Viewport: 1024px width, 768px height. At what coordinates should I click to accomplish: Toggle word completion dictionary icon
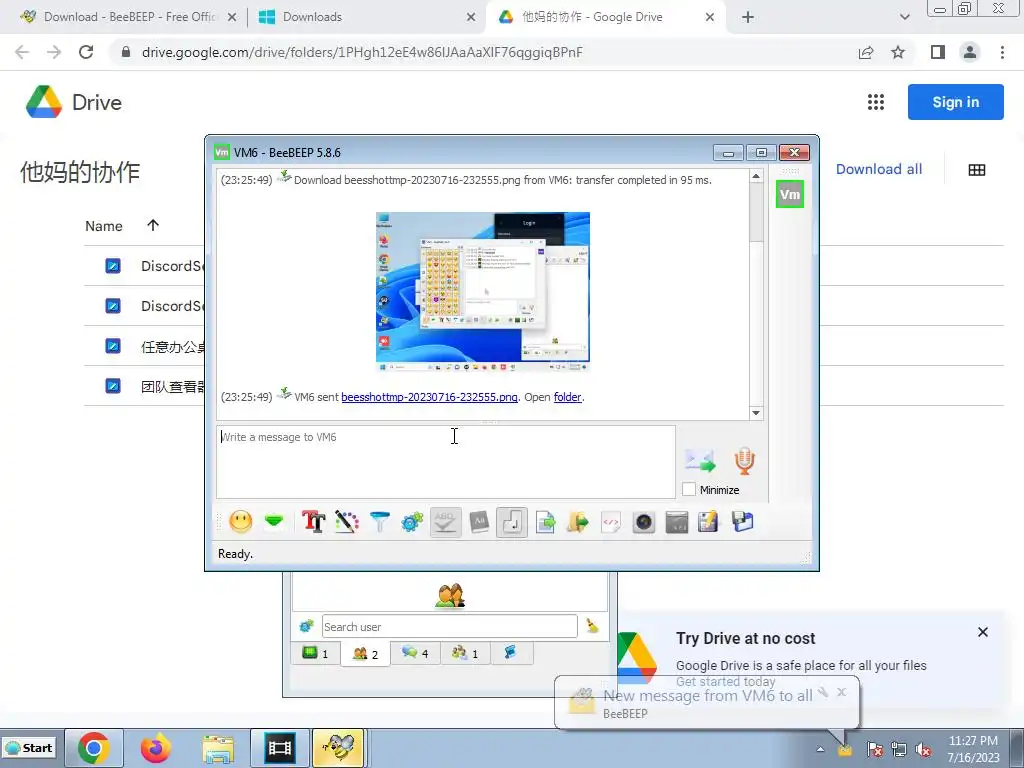point(479,522)
